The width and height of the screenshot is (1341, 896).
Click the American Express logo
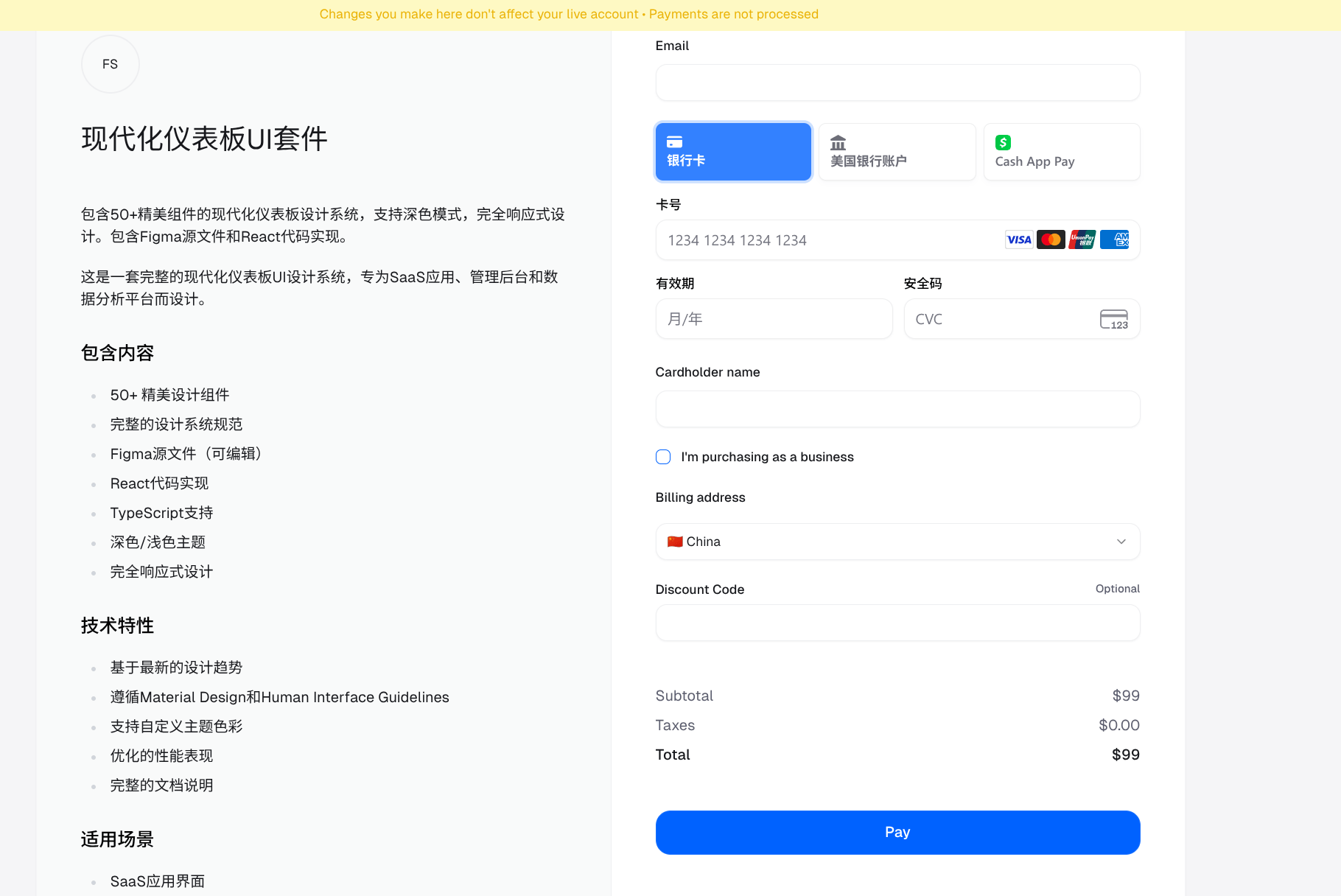click(x=1114, y=240)
